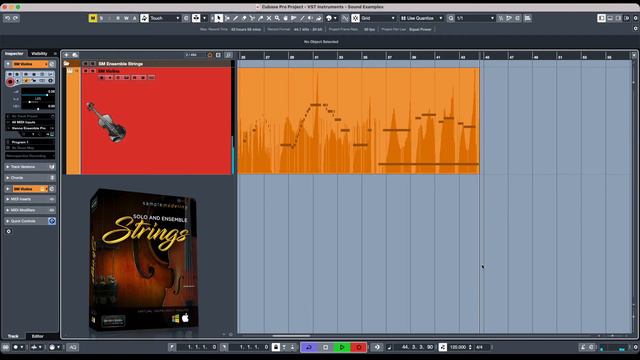This screenshot has height=360, width=640.
Task: Click the violin track picture
Action: 106,122
